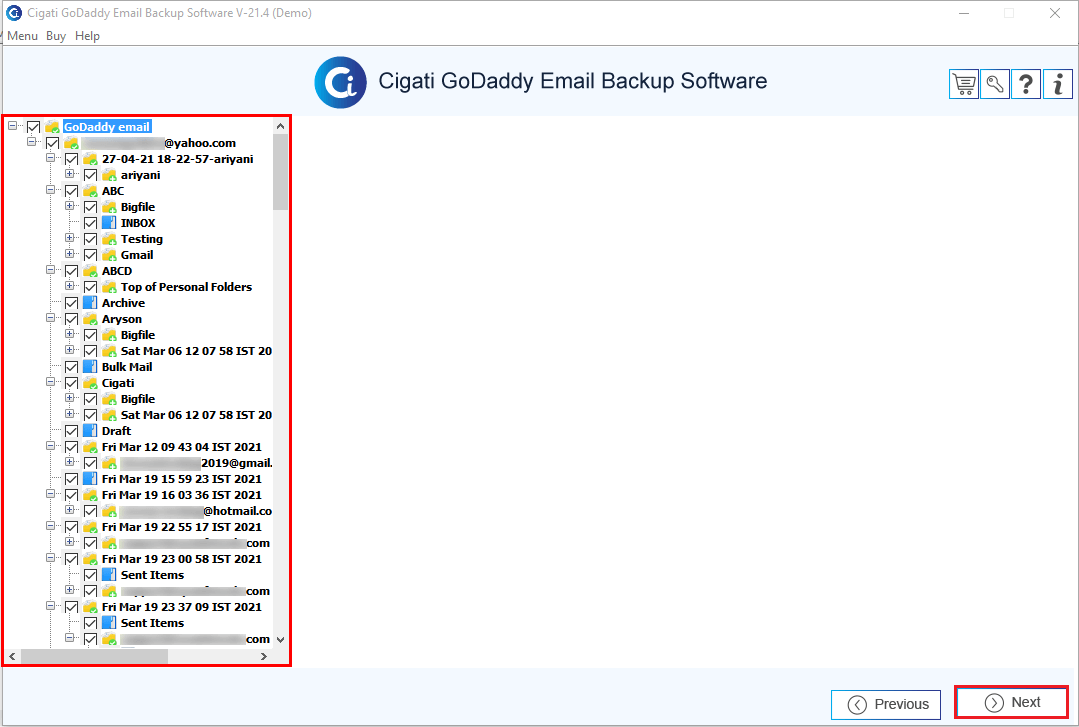Open the question mark help icon

pos(1026,85)
